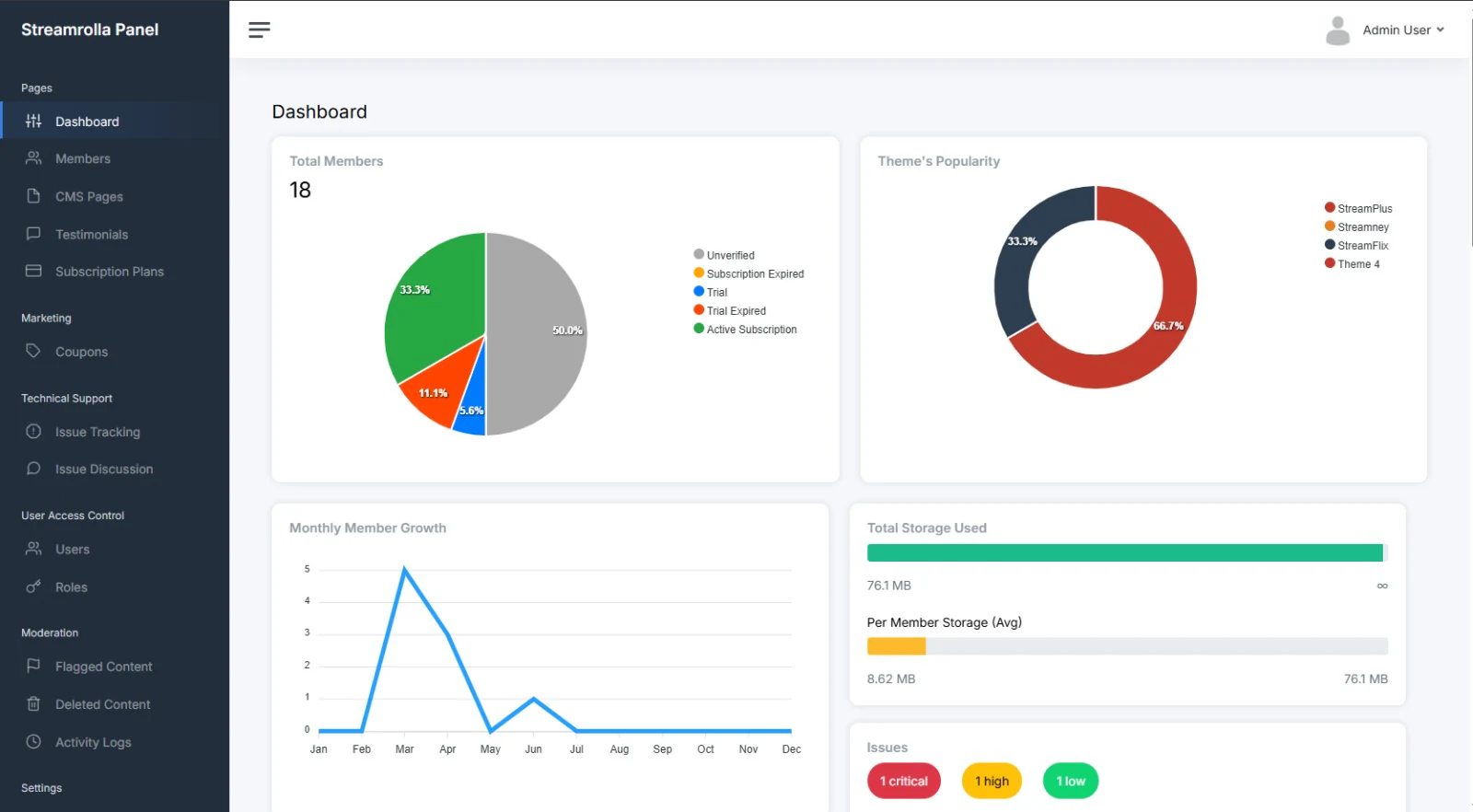Toggle the Trial Expired legend entry
This screenshot has height=812, width=1473.
(730, 310)
